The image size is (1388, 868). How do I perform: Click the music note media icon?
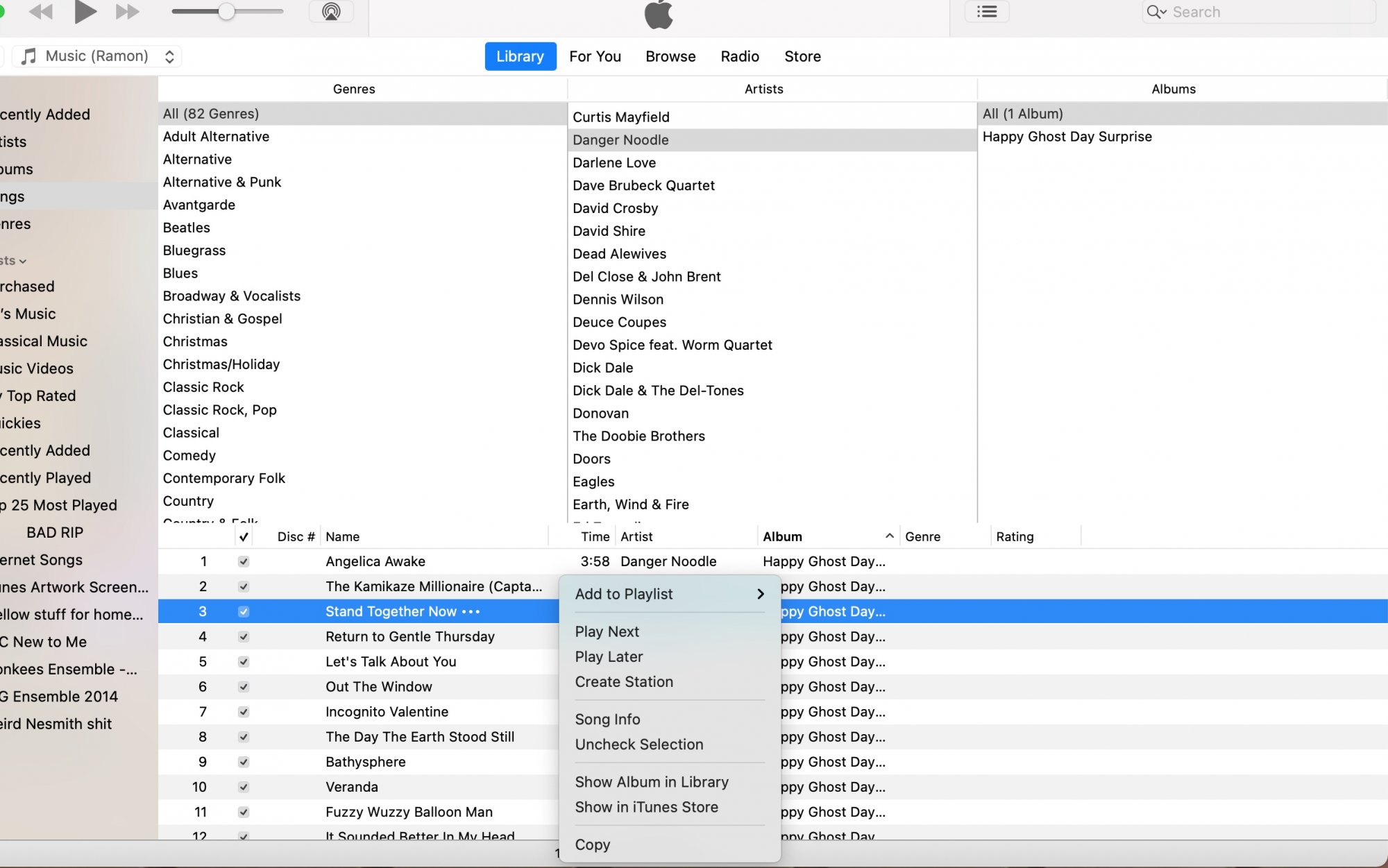[28, 56]
